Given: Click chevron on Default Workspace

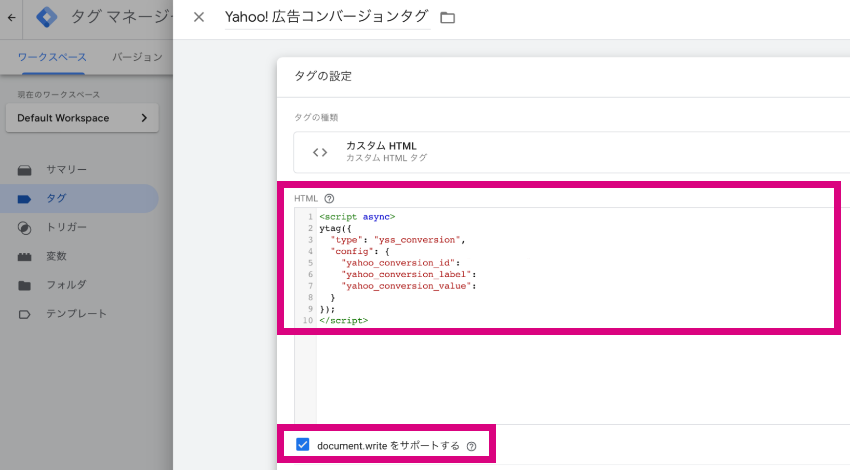Looking at the screenshot, I should [x=144, y=118].
